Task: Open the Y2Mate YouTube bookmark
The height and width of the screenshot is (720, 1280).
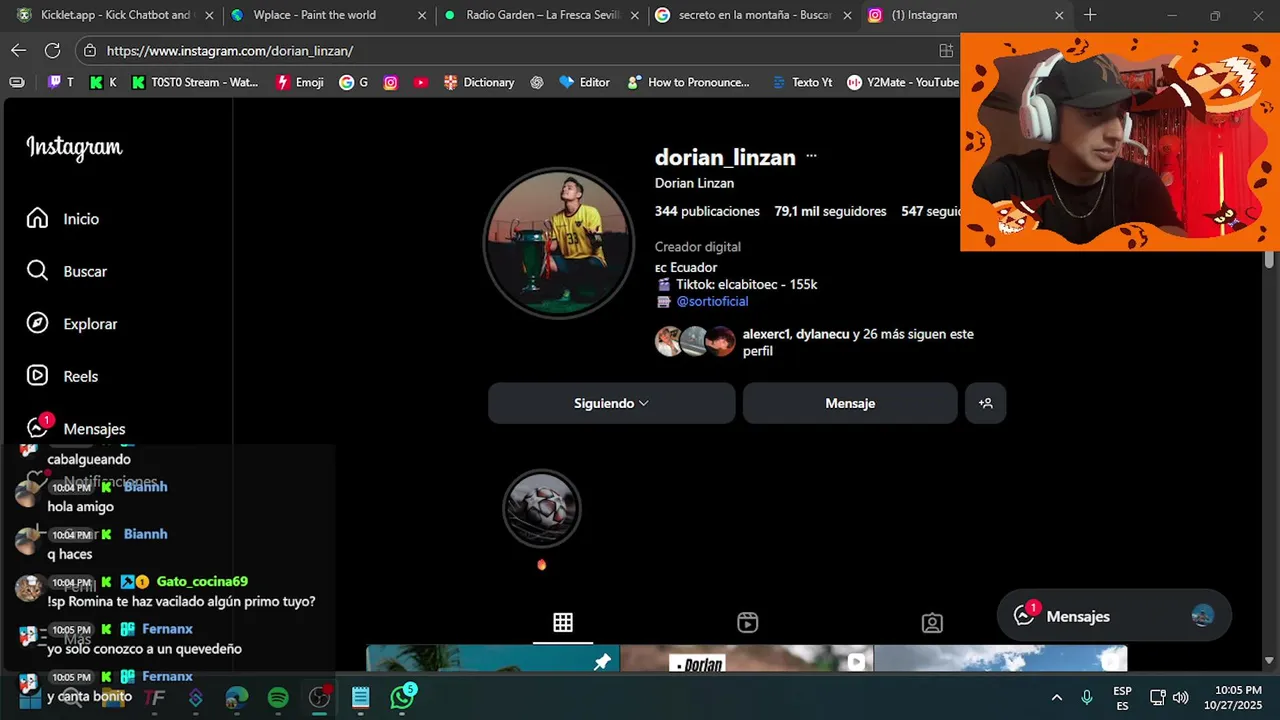Action: pyautogui.click(x=903, y=82)
